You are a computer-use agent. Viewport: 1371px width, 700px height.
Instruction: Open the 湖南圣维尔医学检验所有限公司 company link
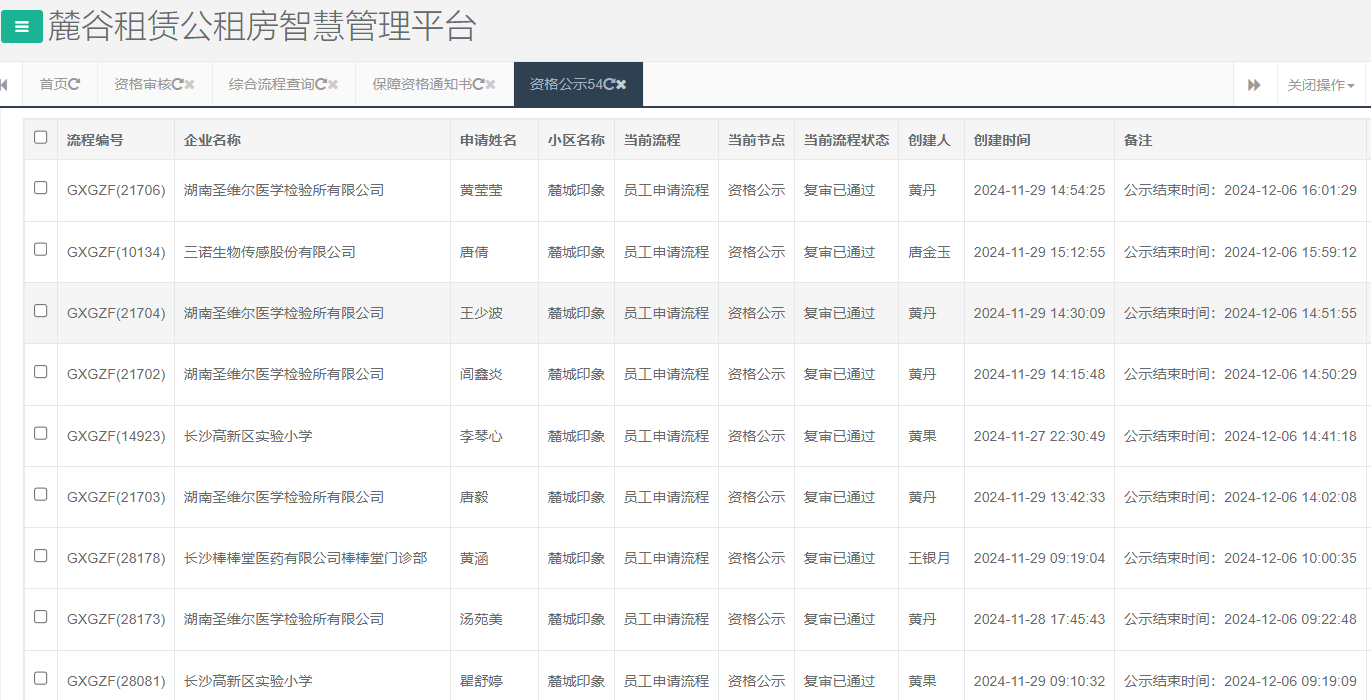[285, 190]
